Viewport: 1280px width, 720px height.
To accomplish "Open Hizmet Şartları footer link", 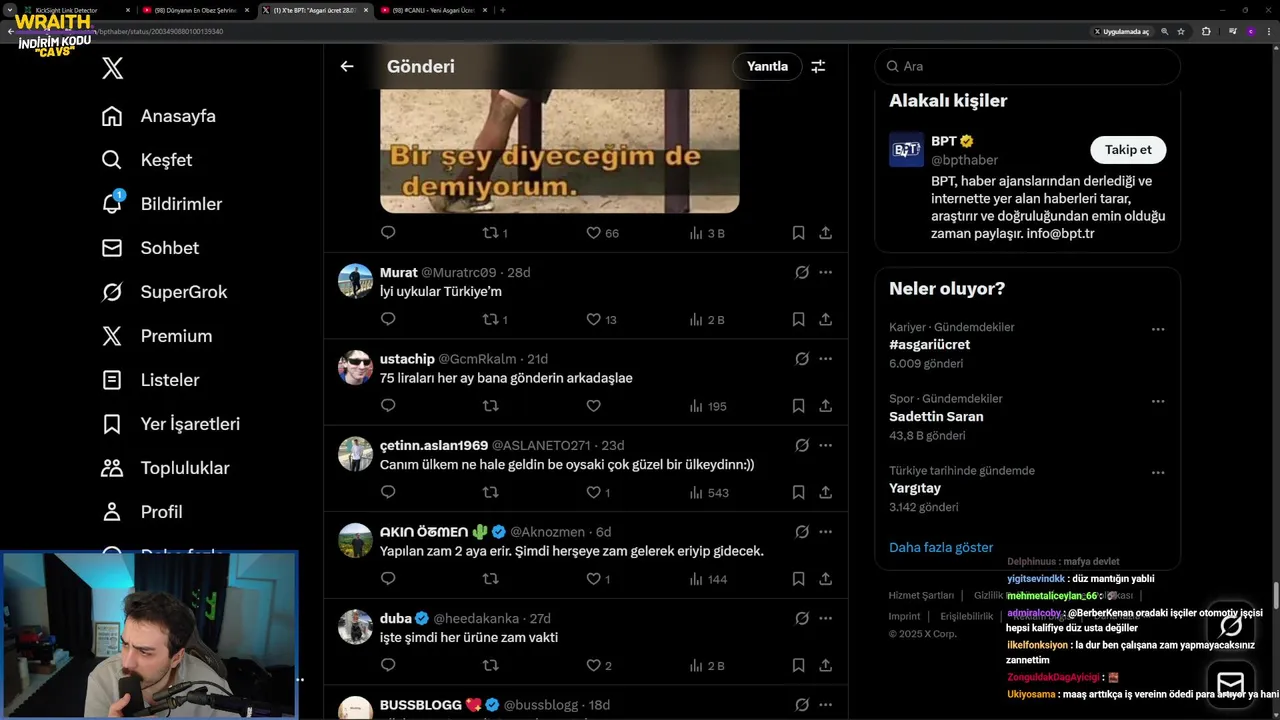I will 921,595.
